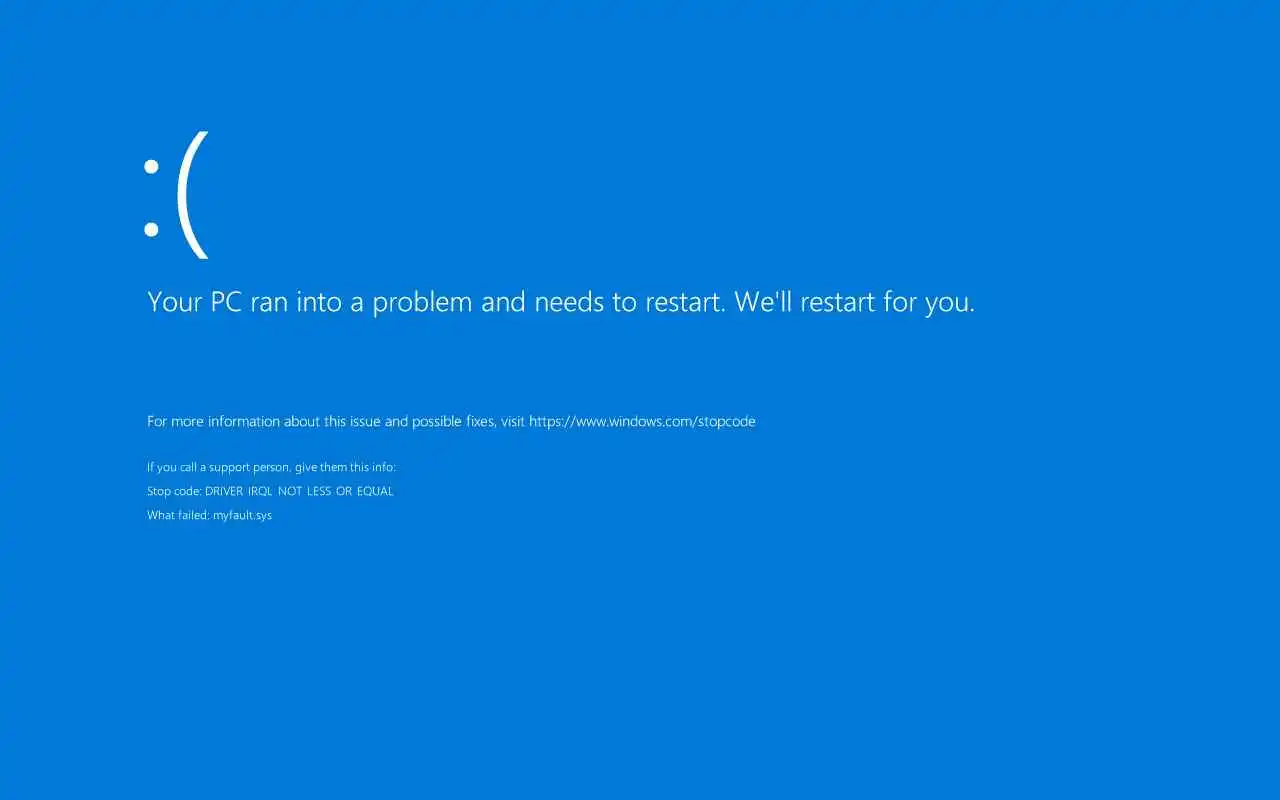Click the colon eyes of the sad face
The image size is (1280, 800).
click(152, 198)
